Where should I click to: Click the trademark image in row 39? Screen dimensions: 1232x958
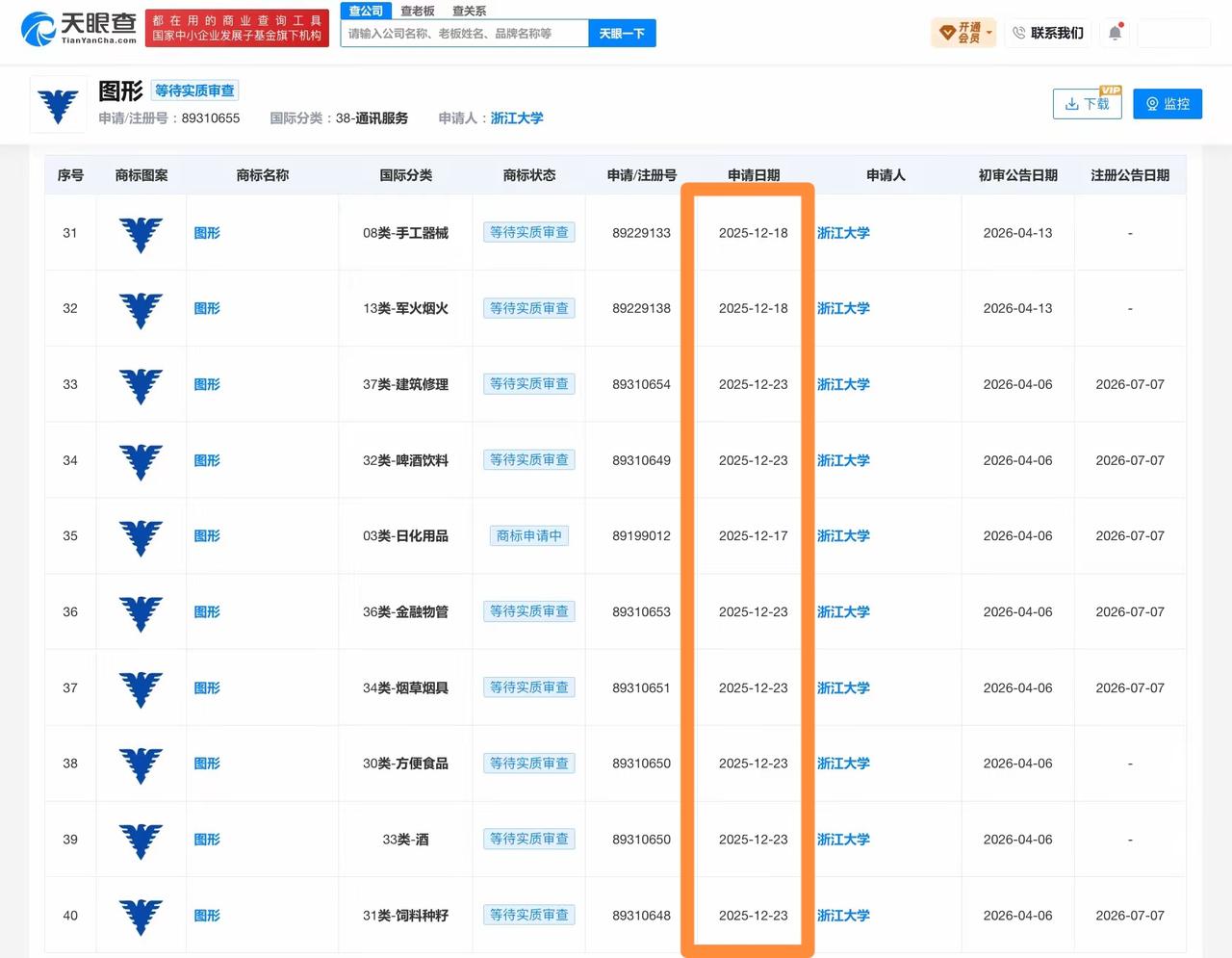point(141,841)
